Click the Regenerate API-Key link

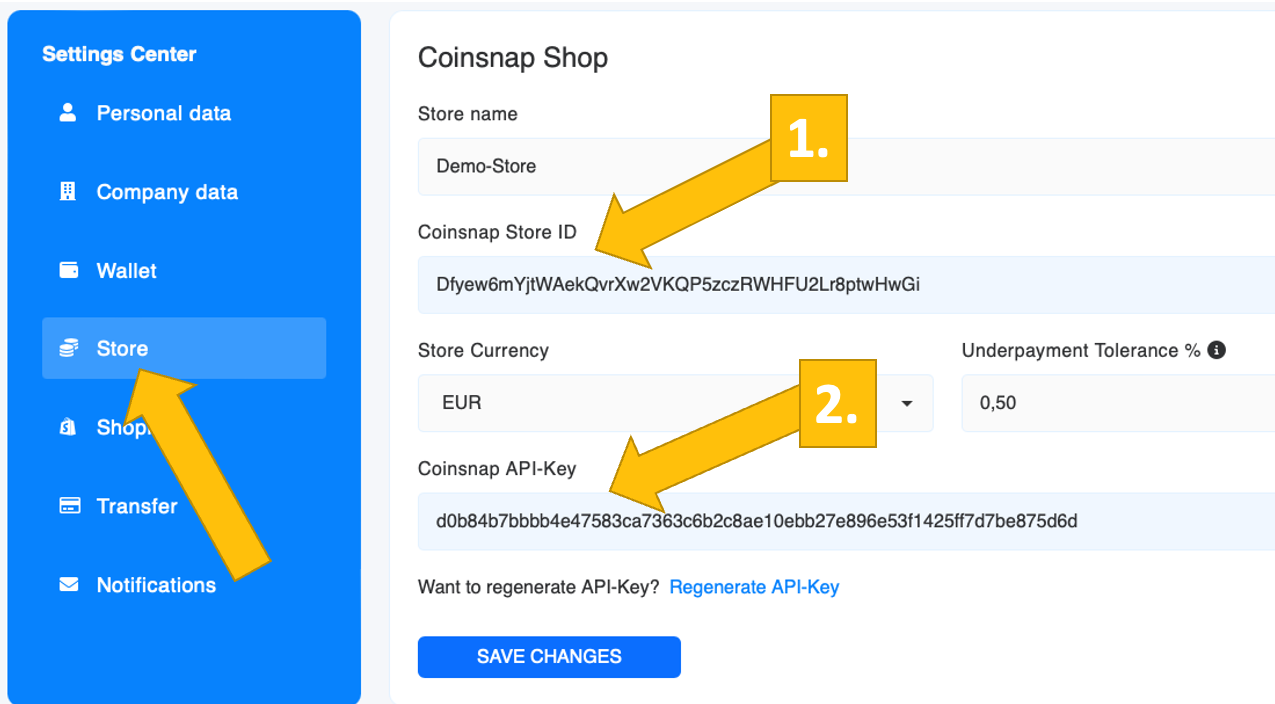click(x=754, y=587)
